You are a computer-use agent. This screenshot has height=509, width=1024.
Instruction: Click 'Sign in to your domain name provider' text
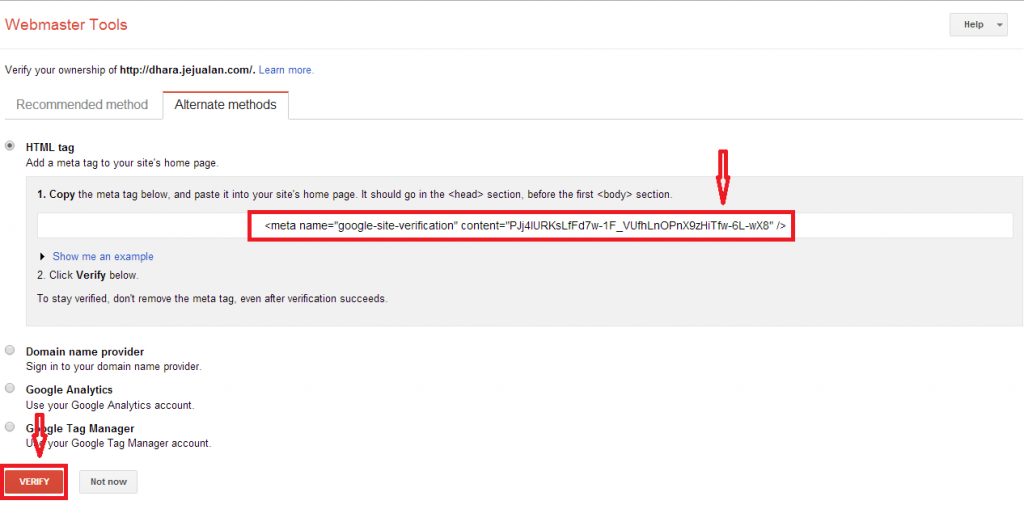click(x=114, y=367)
